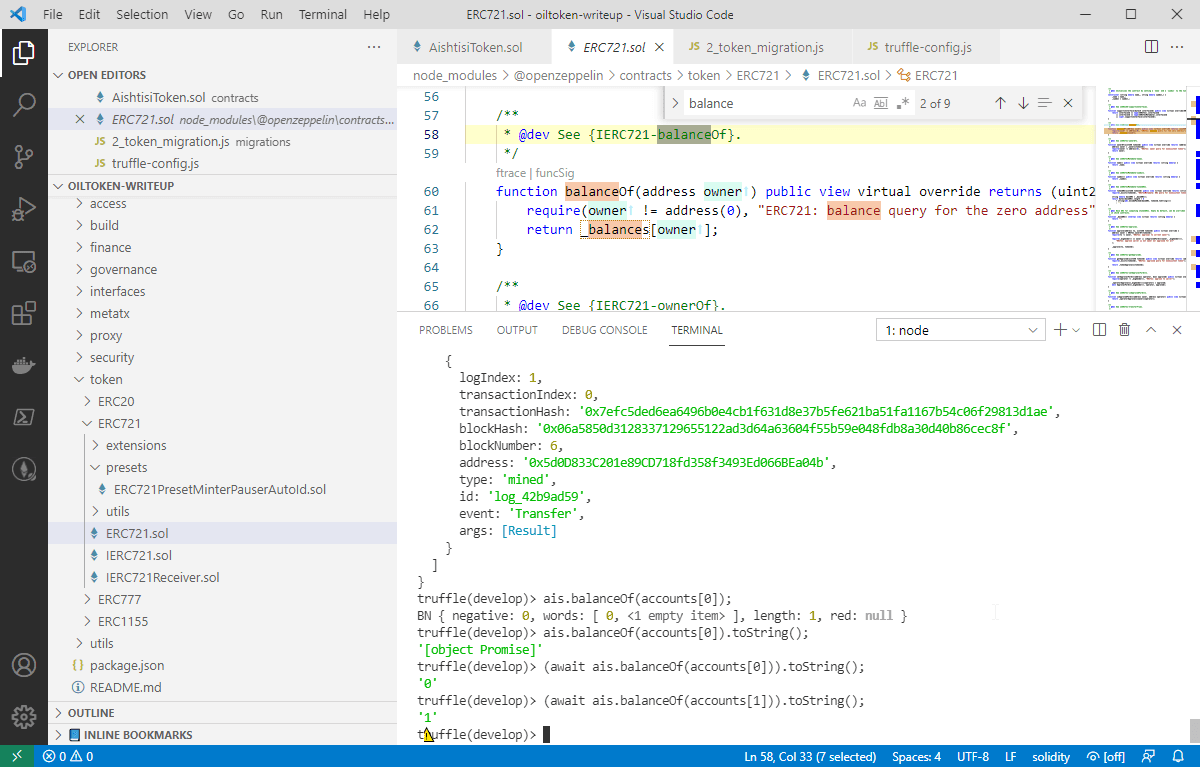Toggle Match Case in find widget
The width and height of the screenshot is (1200, 767).
point(860,103)
